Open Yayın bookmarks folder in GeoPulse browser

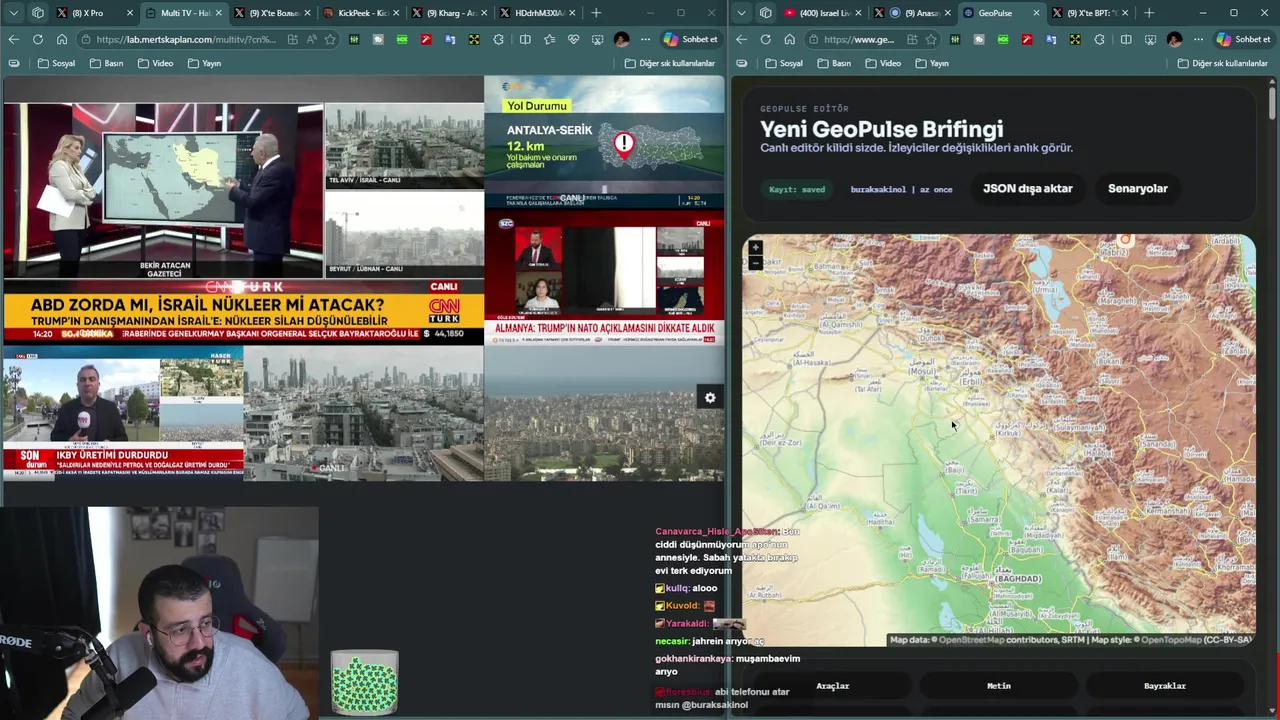[x=931, y=63]
